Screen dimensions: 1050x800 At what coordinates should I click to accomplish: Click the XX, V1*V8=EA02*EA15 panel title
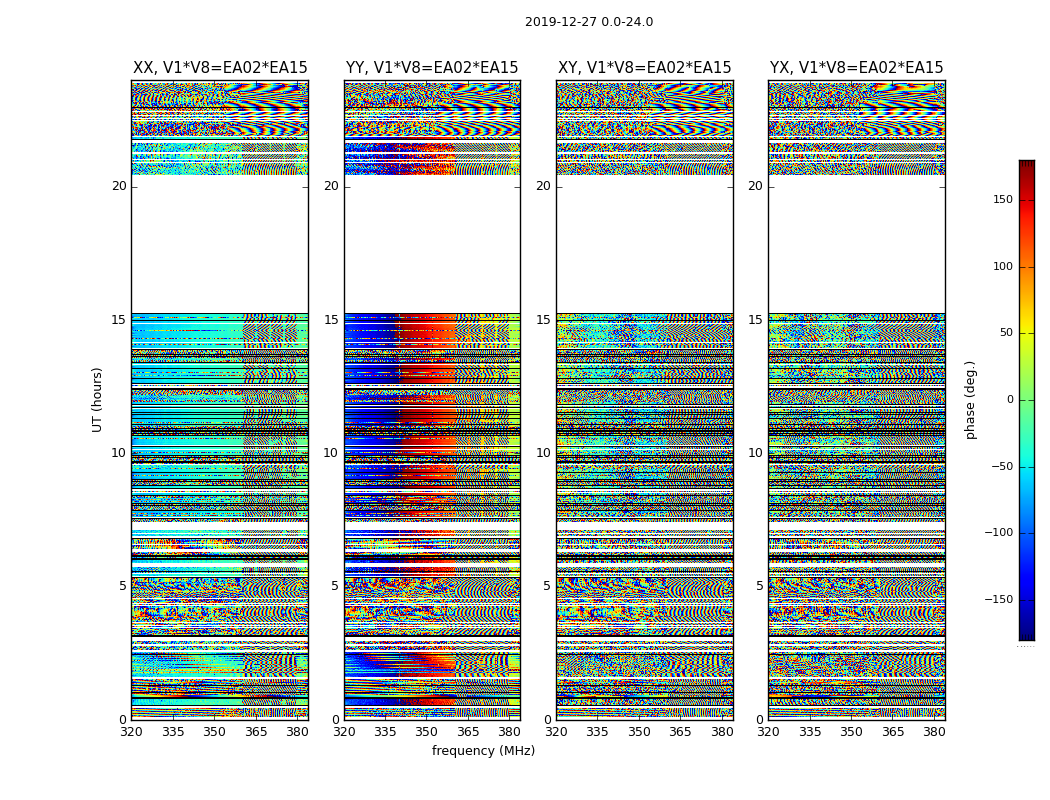(x=220, y=68)
